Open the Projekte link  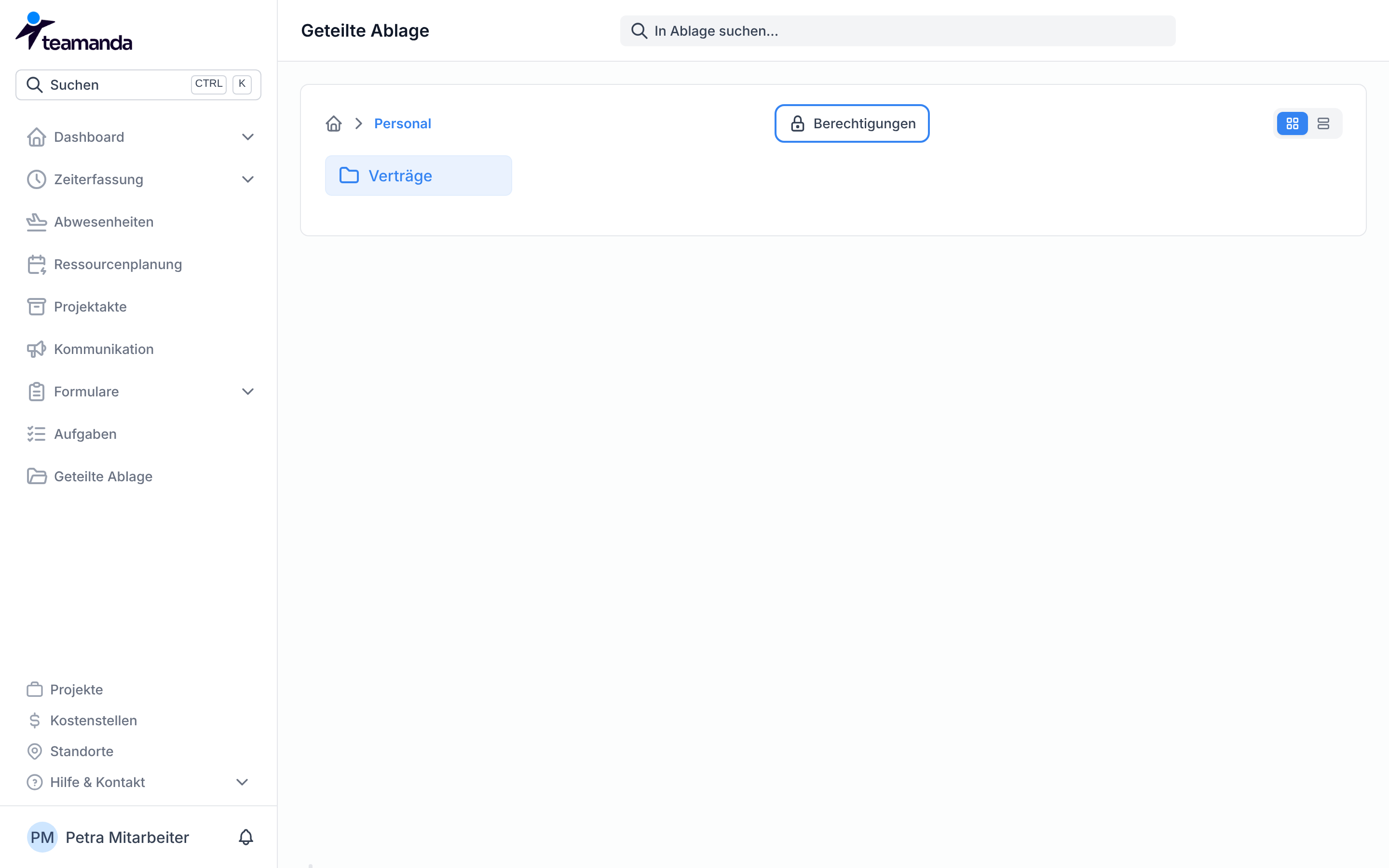click(x=76, y=690)
